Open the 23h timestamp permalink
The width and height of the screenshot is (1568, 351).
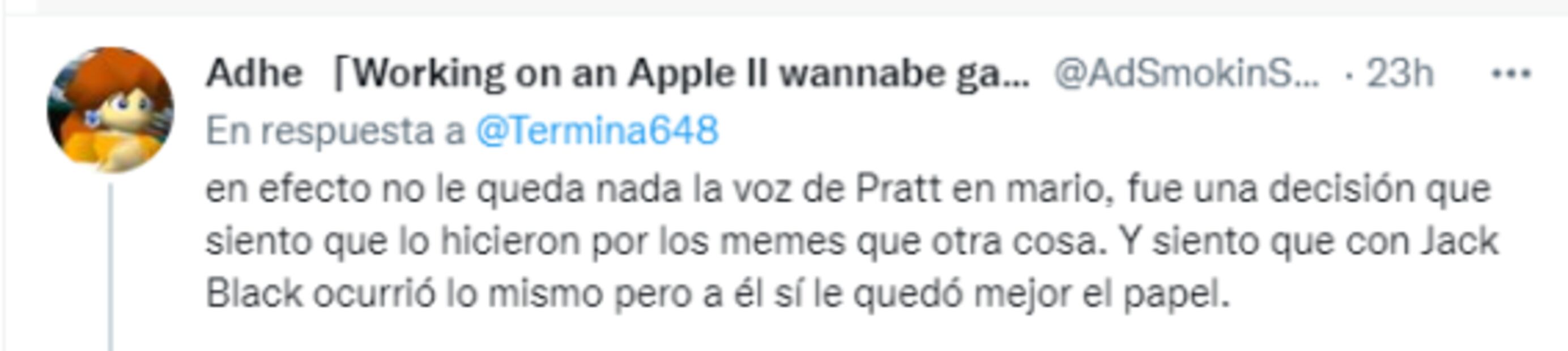[x=1400, y=74]
